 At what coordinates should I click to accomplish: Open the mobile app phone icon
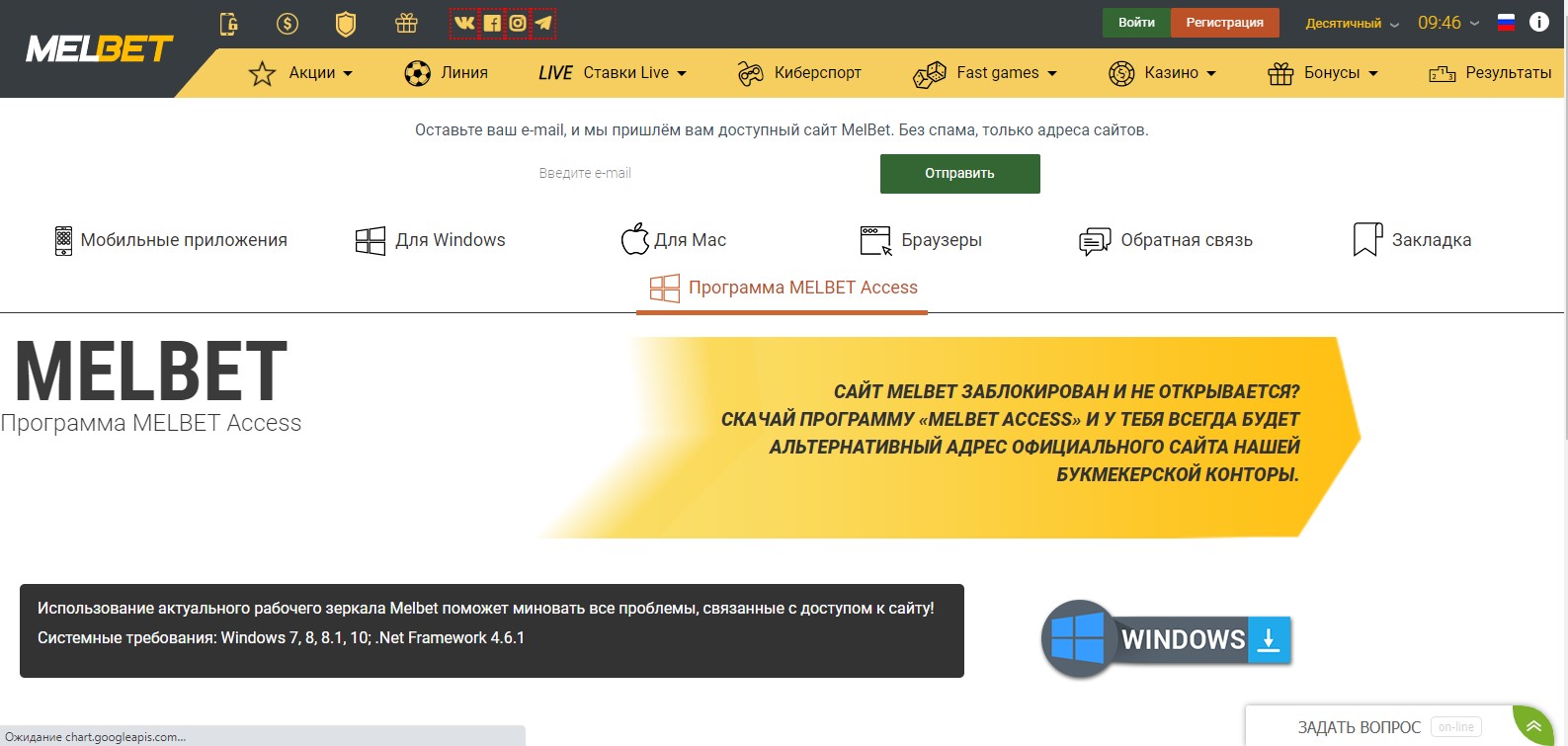tap(228, 23)
